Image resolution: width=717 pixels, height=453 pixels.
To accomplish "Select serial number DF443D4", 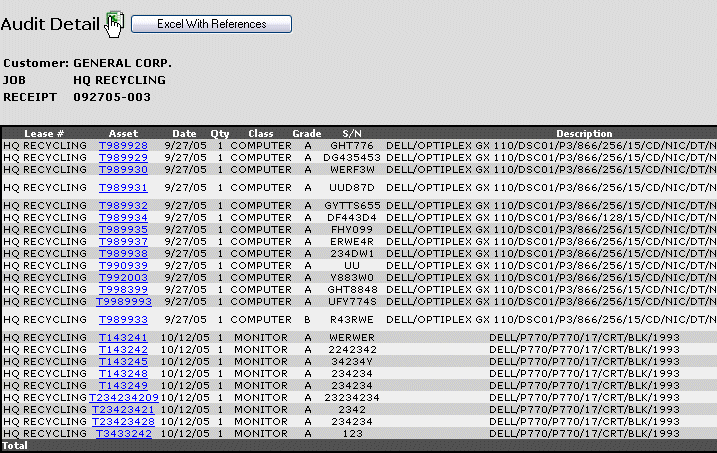I will coord(352,218).
